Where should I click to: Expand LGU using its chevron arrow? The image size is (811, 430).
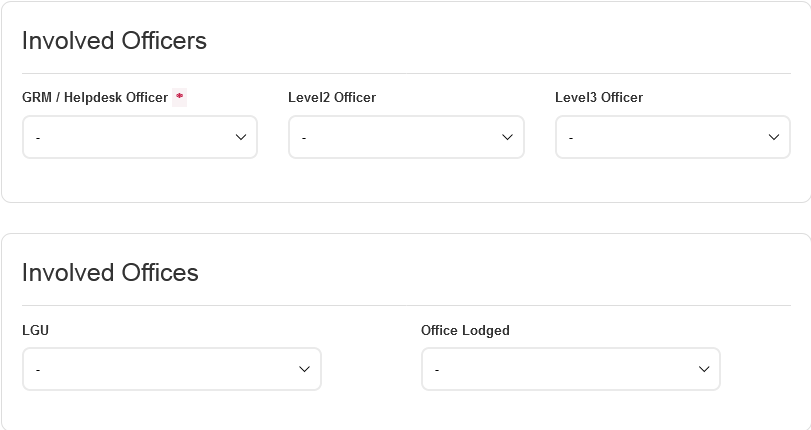304,369
